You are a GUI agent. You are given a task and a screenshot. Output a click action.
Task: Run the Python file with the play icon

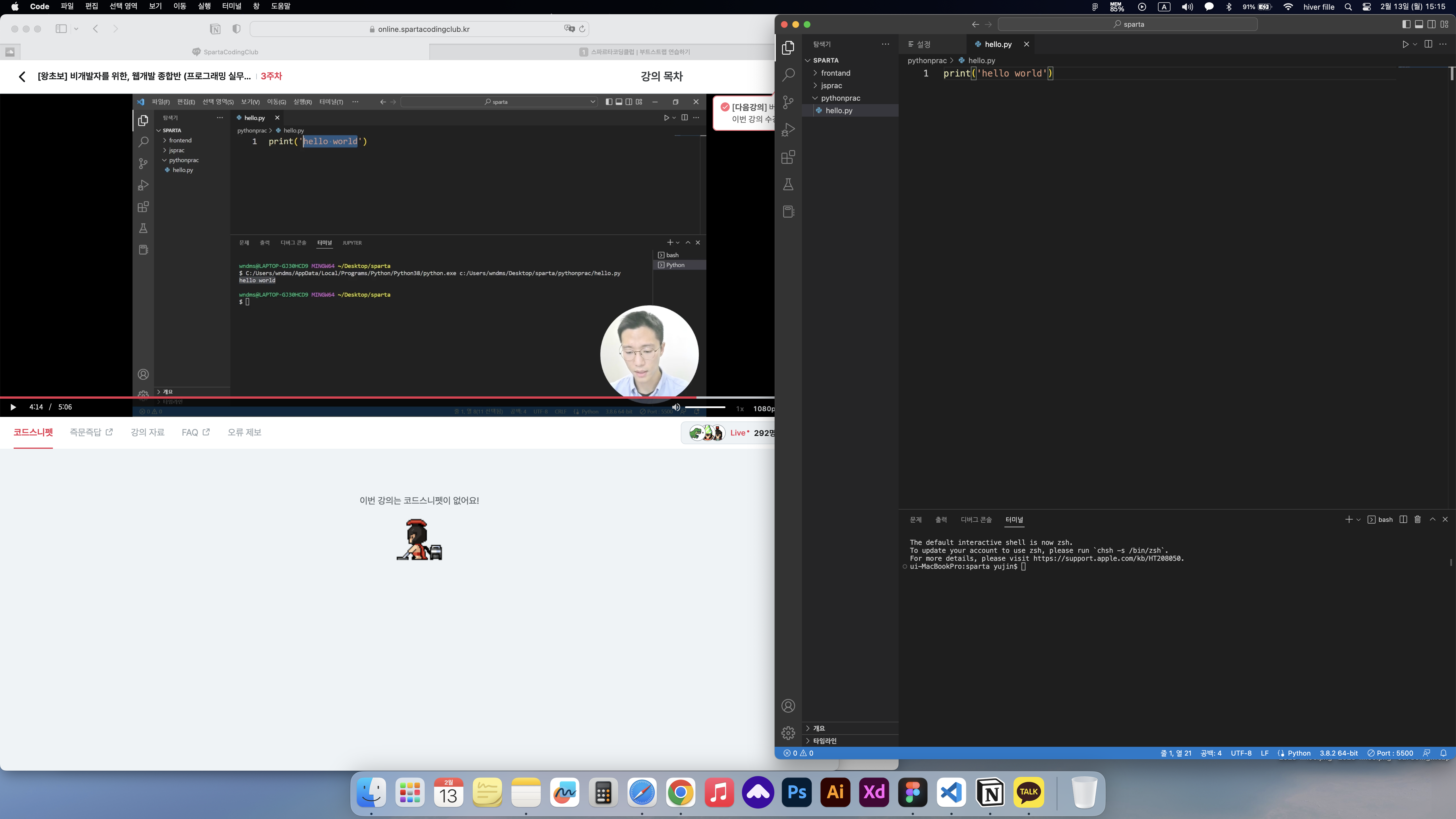[1405, 44]
